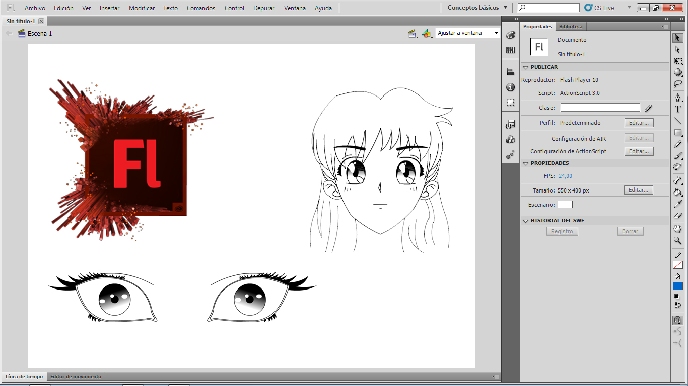The height and width of the screenshot is (386, 688).
Task: Switch to the Propiedades tab
Action: (x=538, y=27)
